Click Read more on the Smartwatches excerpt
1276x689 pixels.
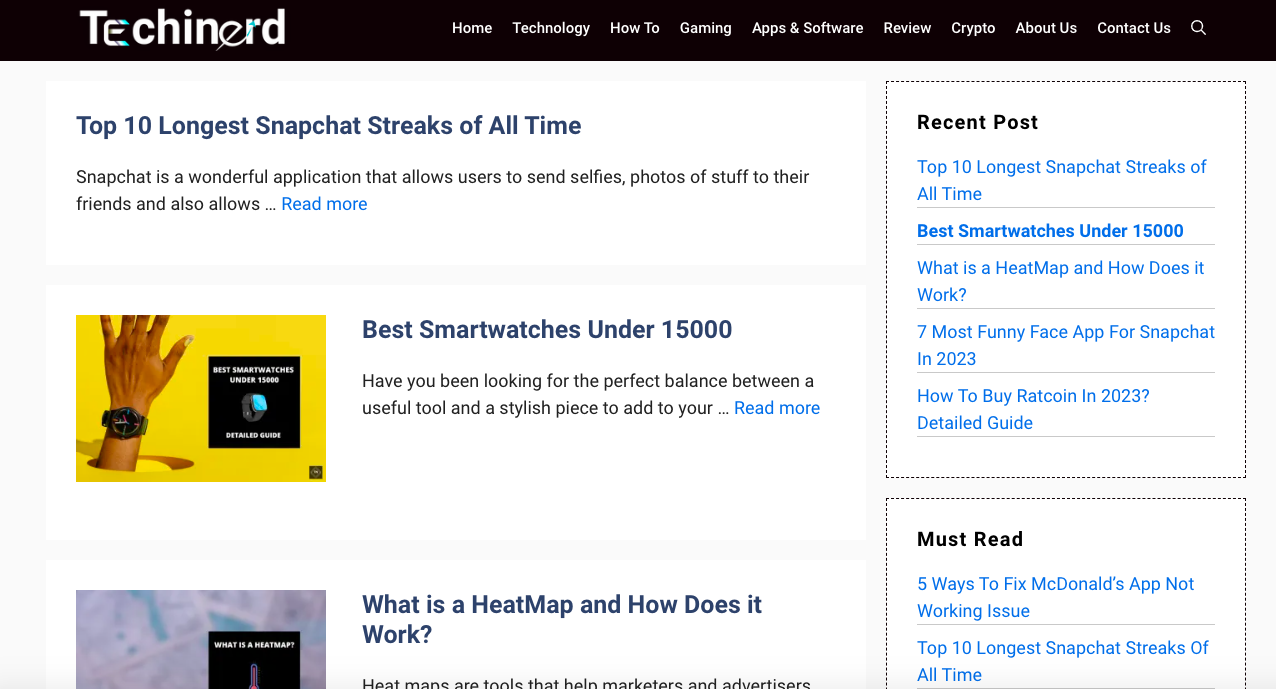pos(777,408)
